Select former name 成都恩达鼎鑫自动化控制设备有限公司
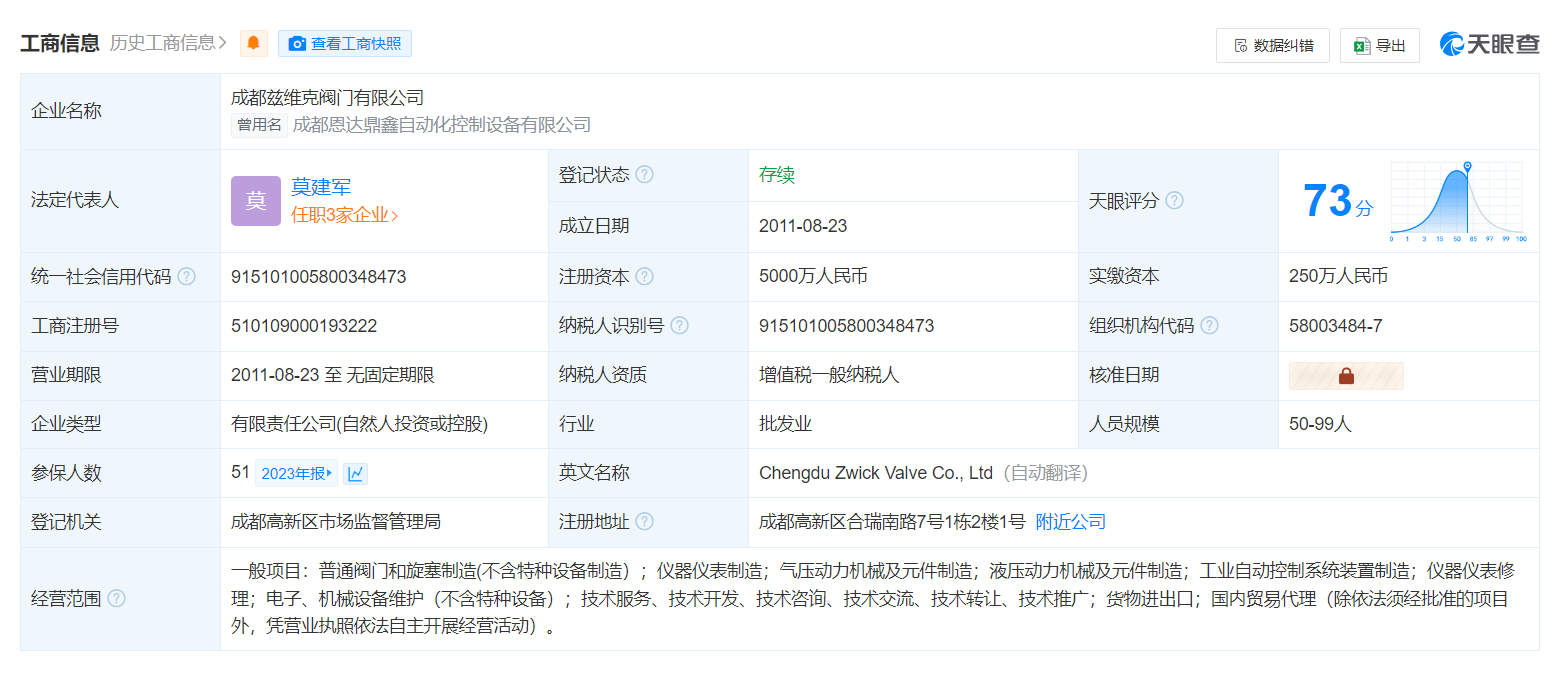Screen dimensions: 1557x674 pyautogui.click(x=442, y=125)
